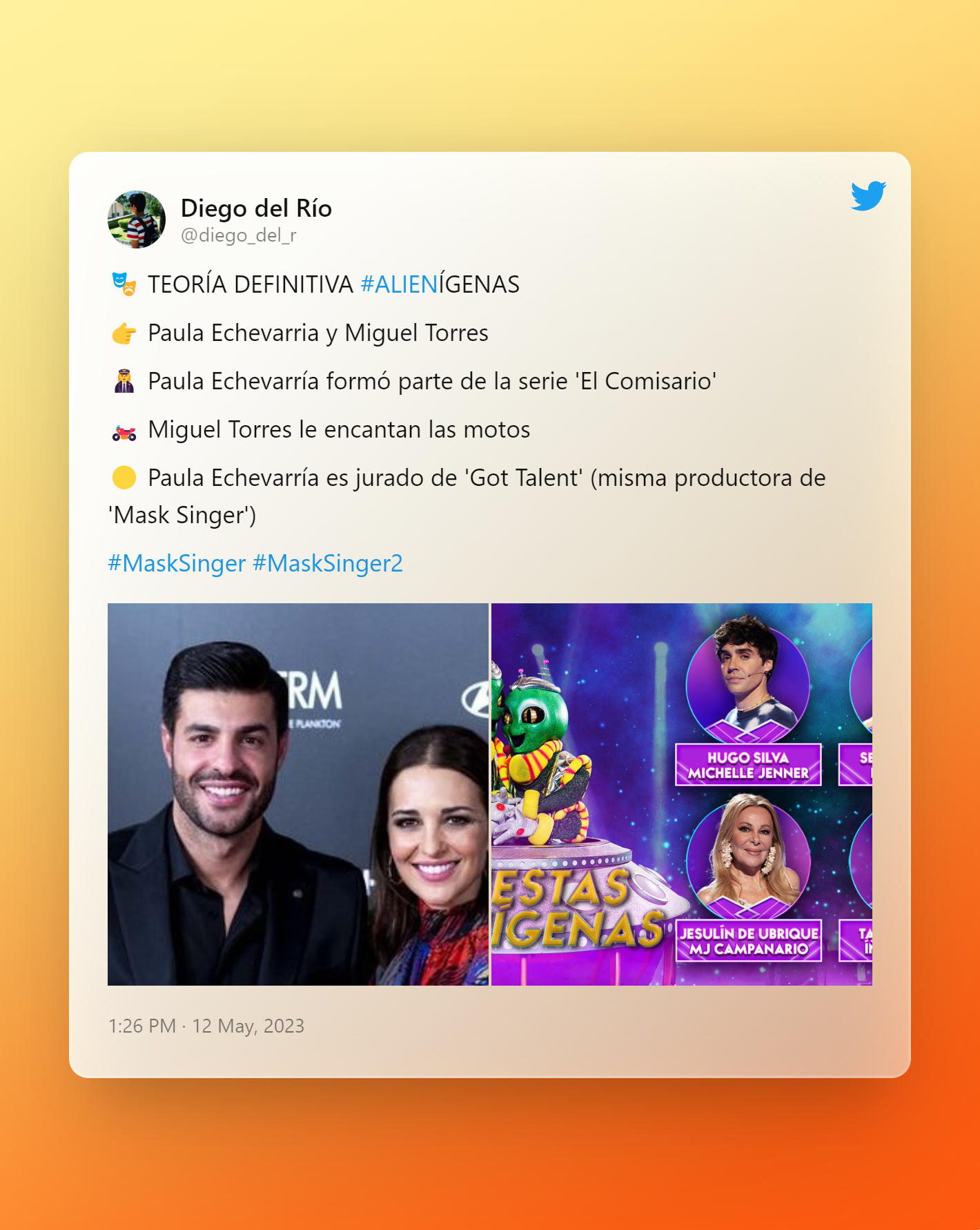980x1230 pixels.
Task: Click the pointing hand emoji
Action: (124, 333)
